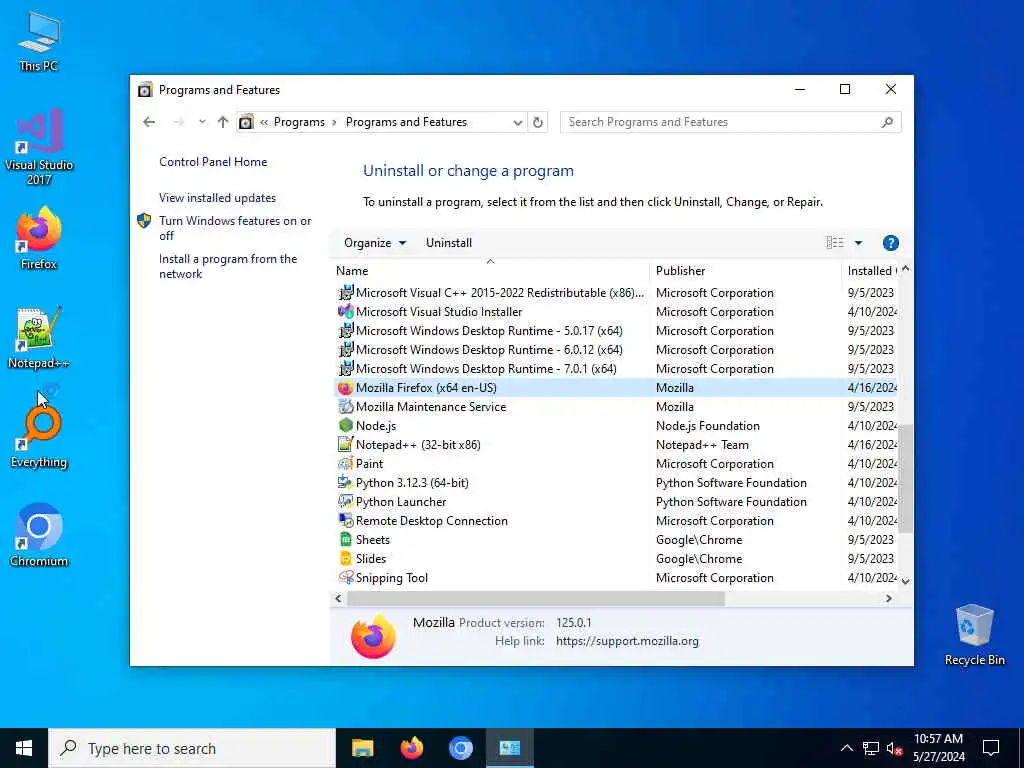
Task: Open Recycle Bin on desktop
Action: [974, 634]
